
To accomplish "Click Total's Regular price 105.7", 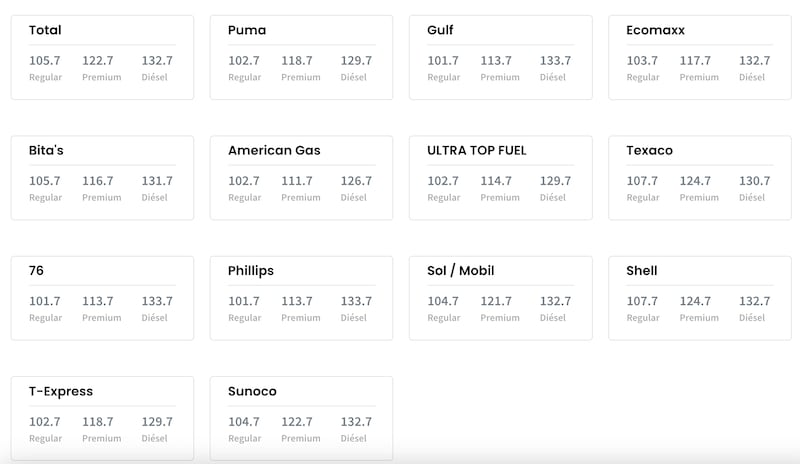I will [x=45, y=61].
